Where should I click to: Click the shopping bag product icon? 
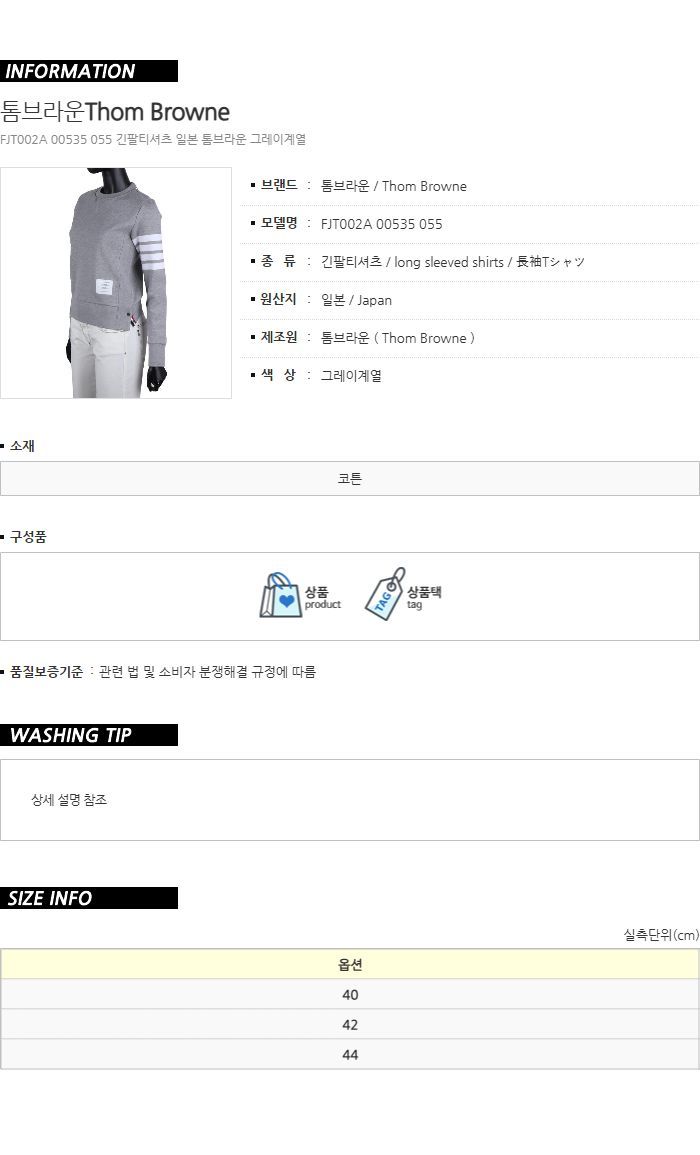280,595
